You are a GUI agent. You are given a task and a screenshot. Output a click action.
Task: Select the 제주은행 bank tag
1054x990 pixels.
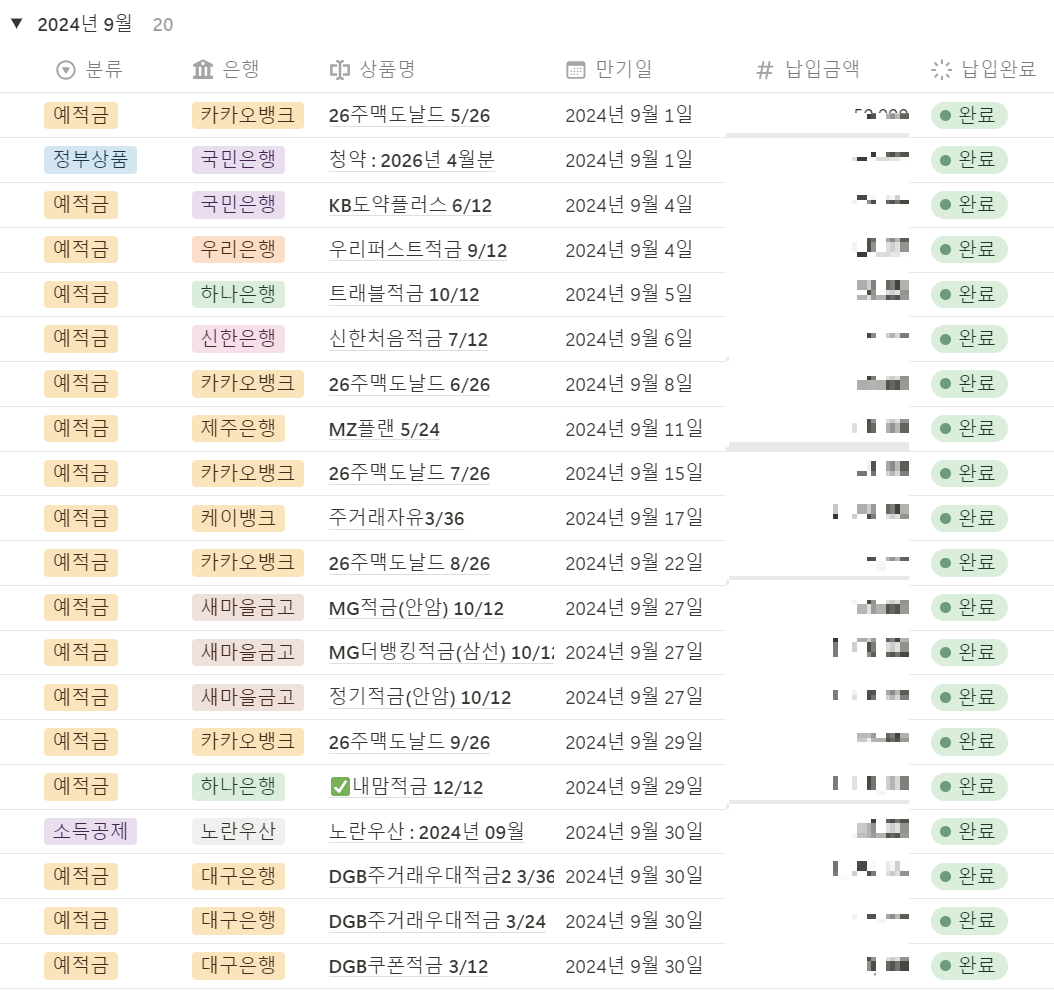coord(238,428)
